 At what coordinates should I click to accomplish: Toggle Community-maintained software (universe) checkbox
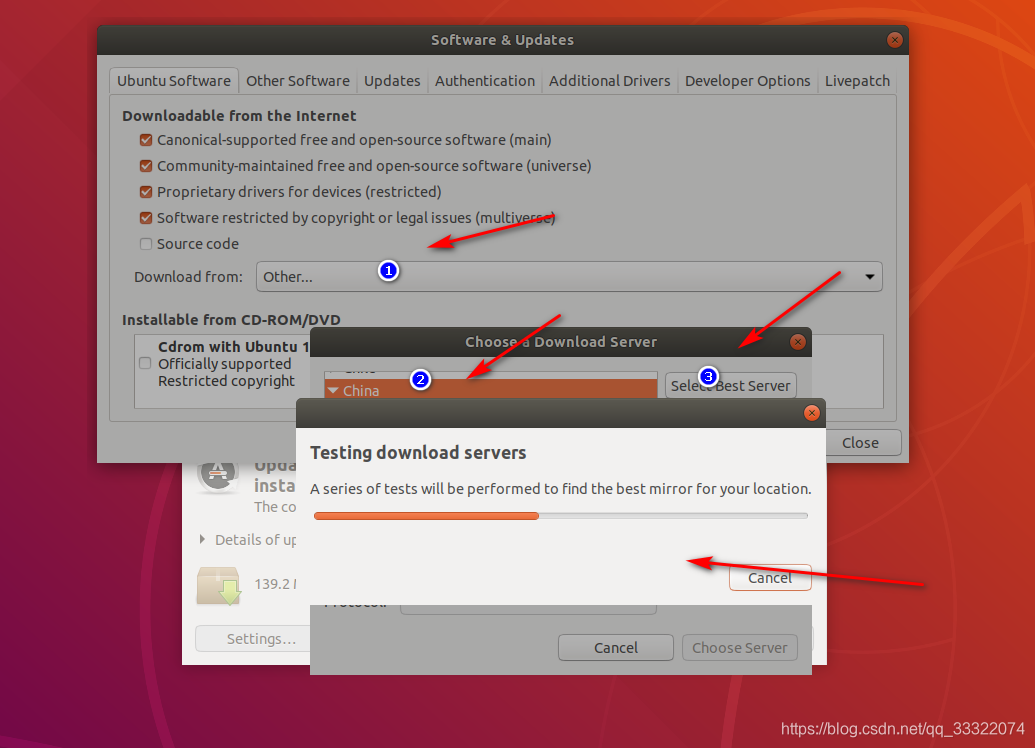[x=146, y=166]
